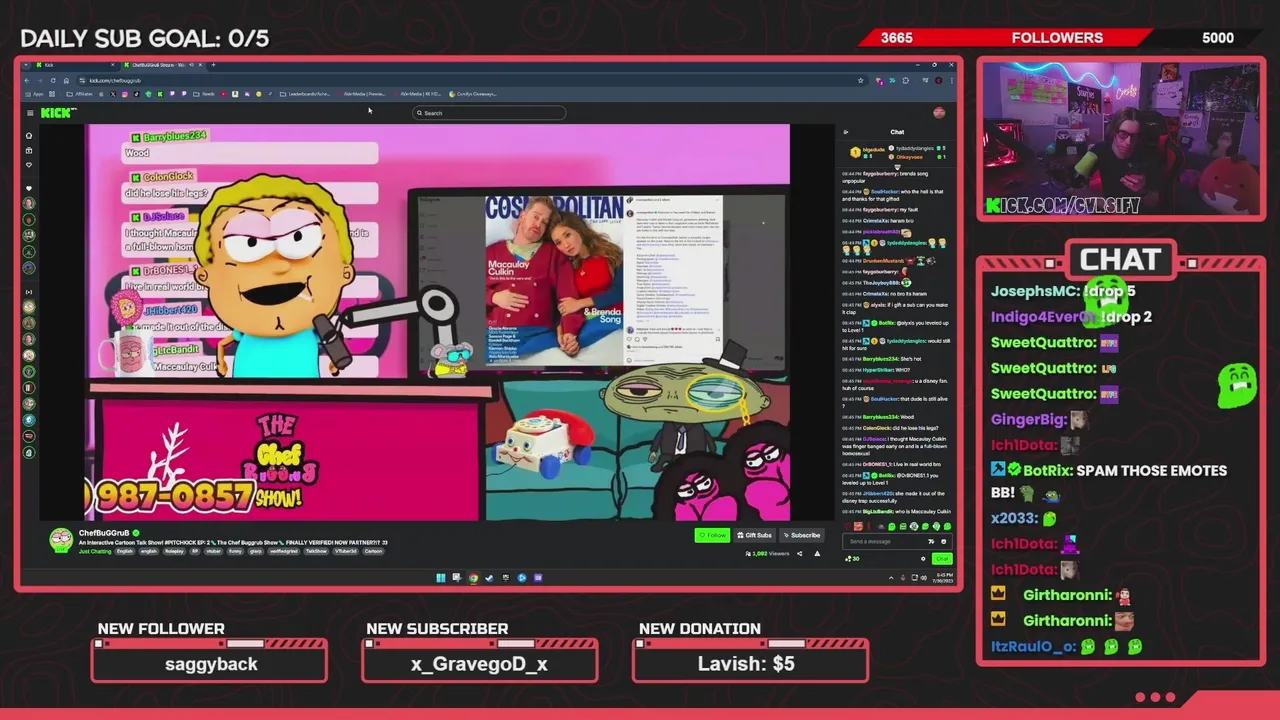Screen dimensions: 1280x720
Task: Switch to the first Kick browser tab
Action: (x=77, y=65)
